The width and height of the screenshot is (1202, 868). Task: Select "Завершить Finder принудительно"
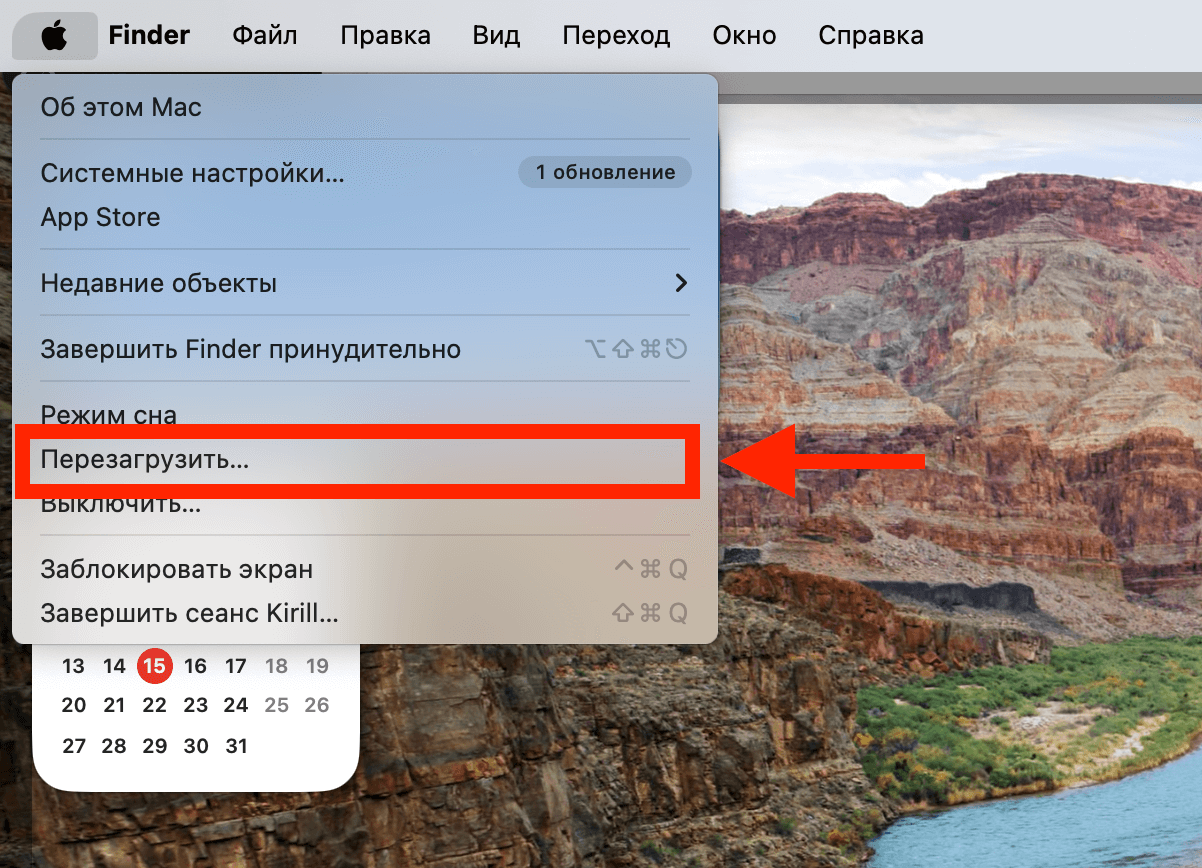[x=250, y=349]
